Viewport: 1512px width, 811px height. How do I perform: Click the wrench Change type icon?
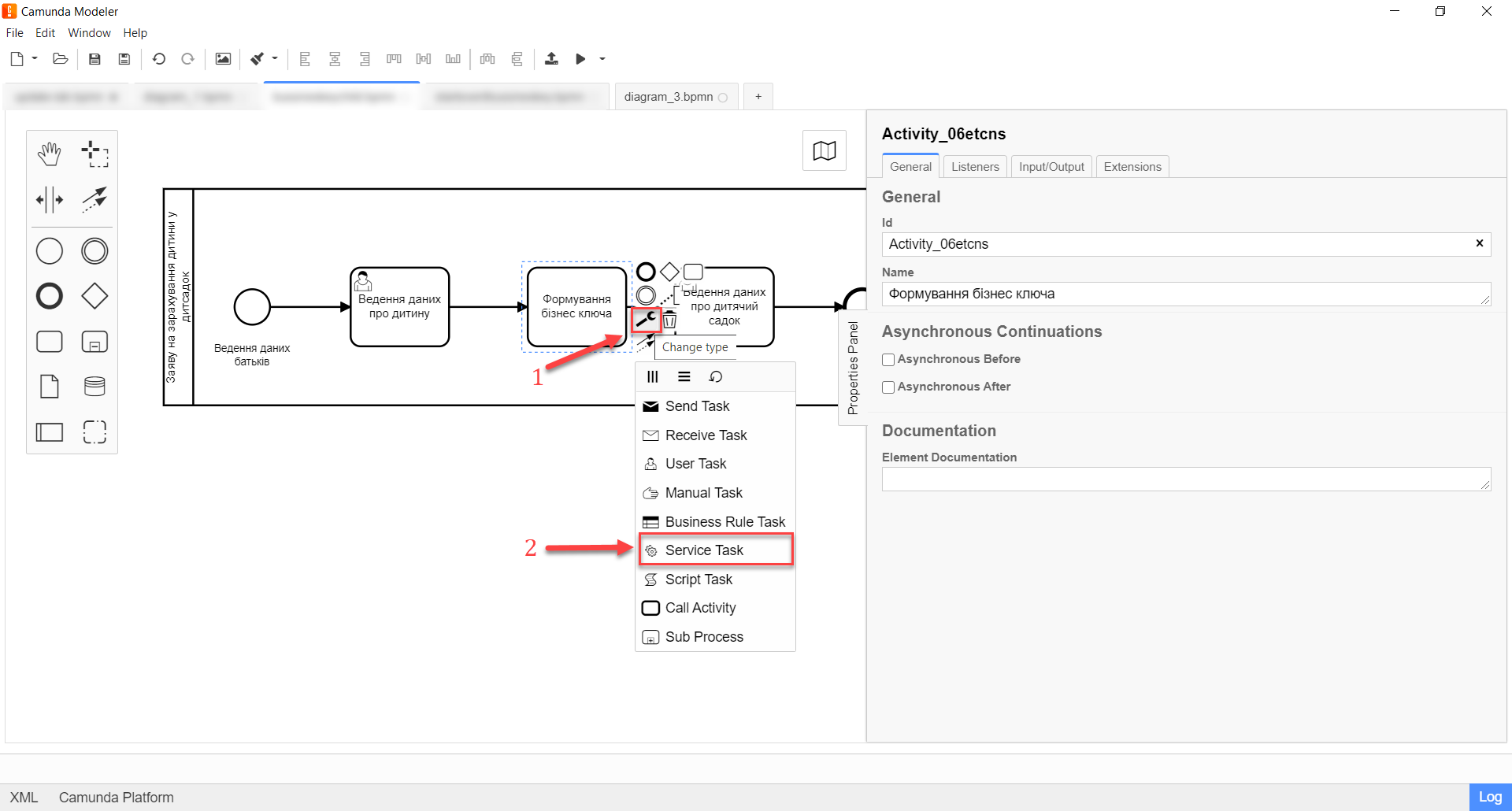click(646, 320)
